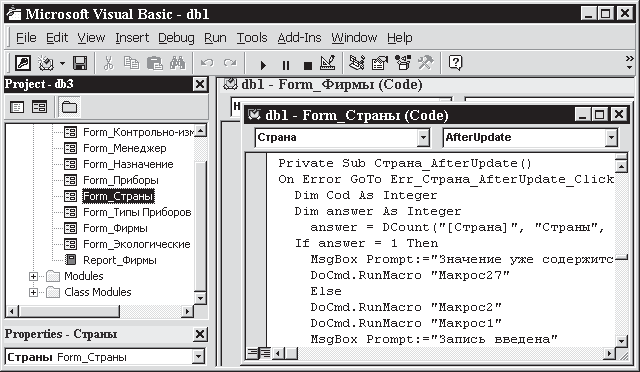Click the View Microsoft Access toolbar icon
This screenshot has width=640, height=372.
22,63
